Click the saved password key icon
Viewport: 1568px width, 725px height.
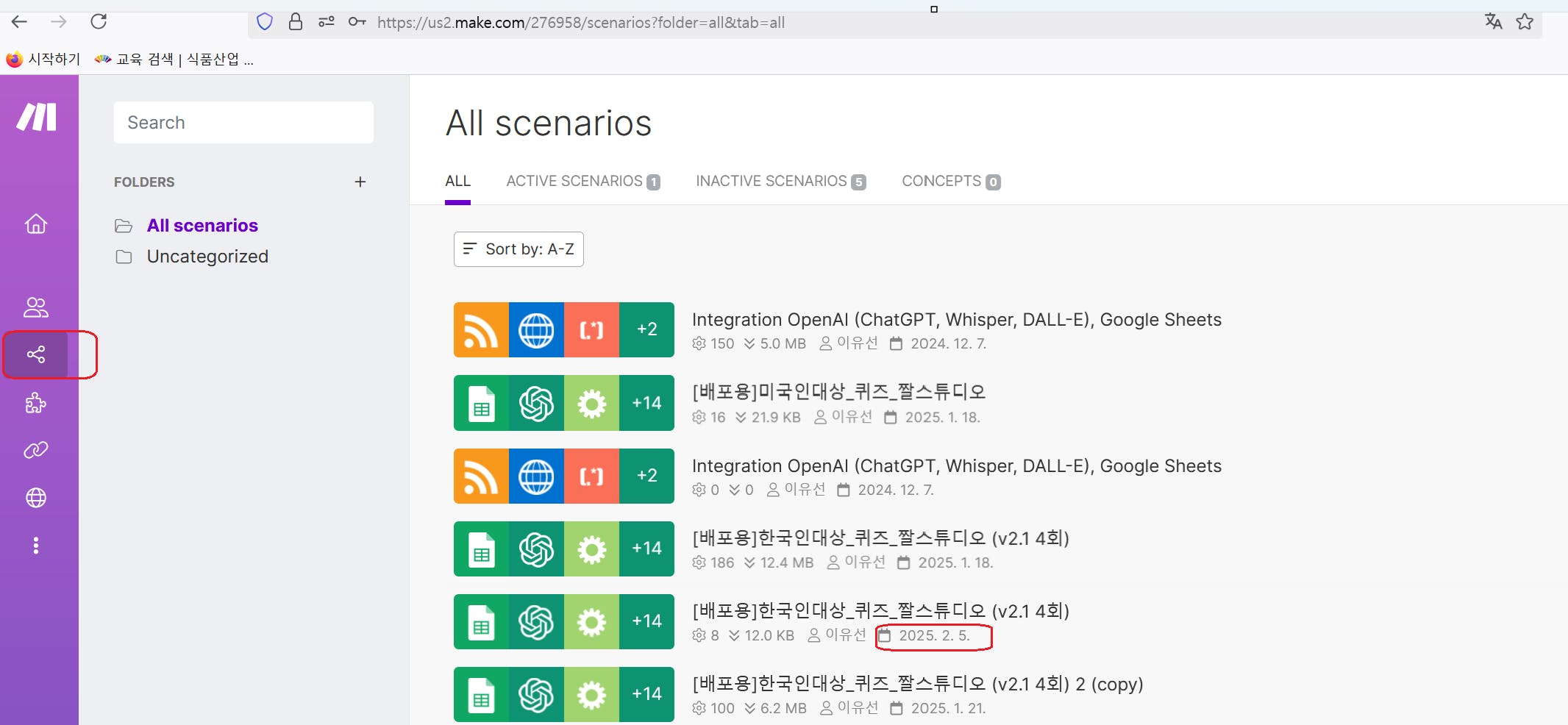(x=357, y=22)
